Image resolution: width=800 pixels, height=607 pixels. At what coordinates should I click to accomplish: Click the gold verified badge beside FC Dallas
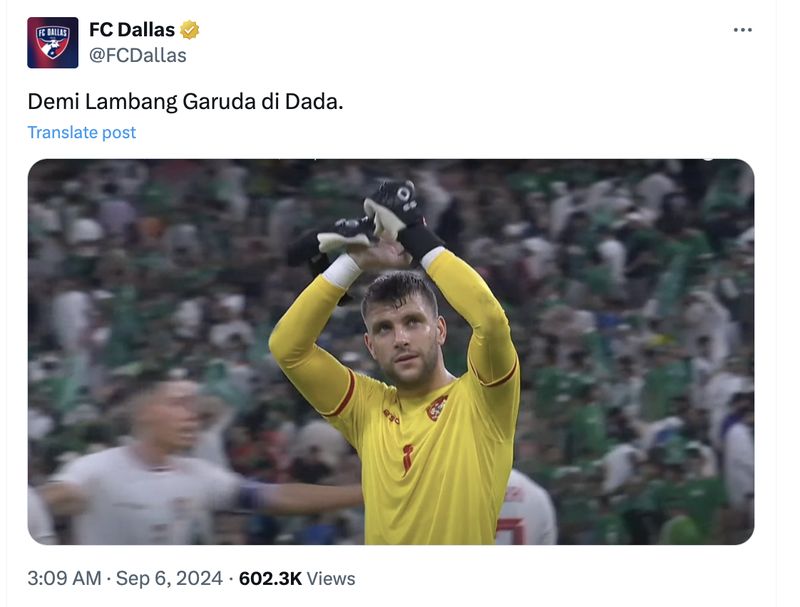pyautogui.click(x=189, y=30)
